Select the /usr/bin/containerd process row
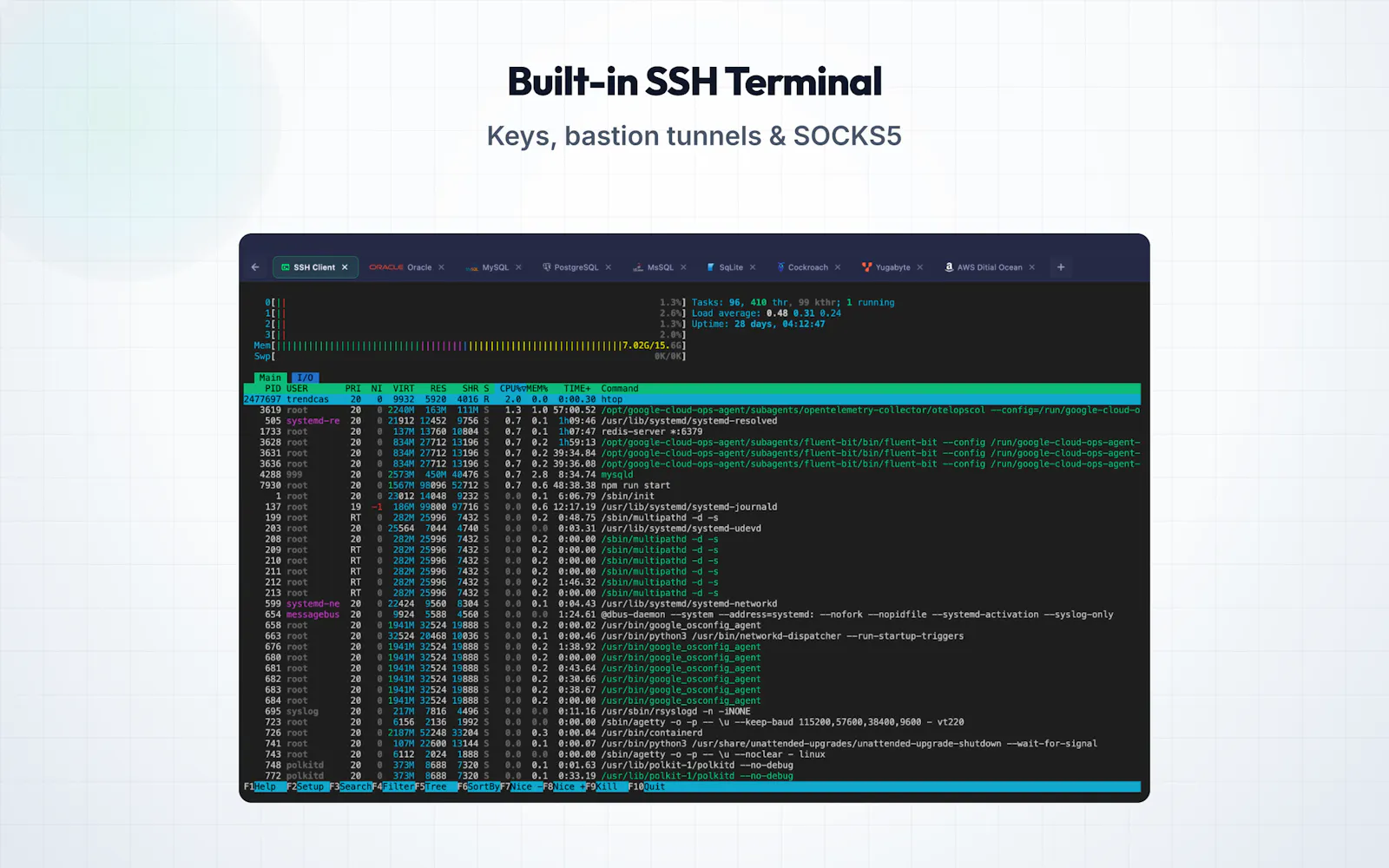Viewport: 1389px width, 868px height. click(x=692, y=733)
